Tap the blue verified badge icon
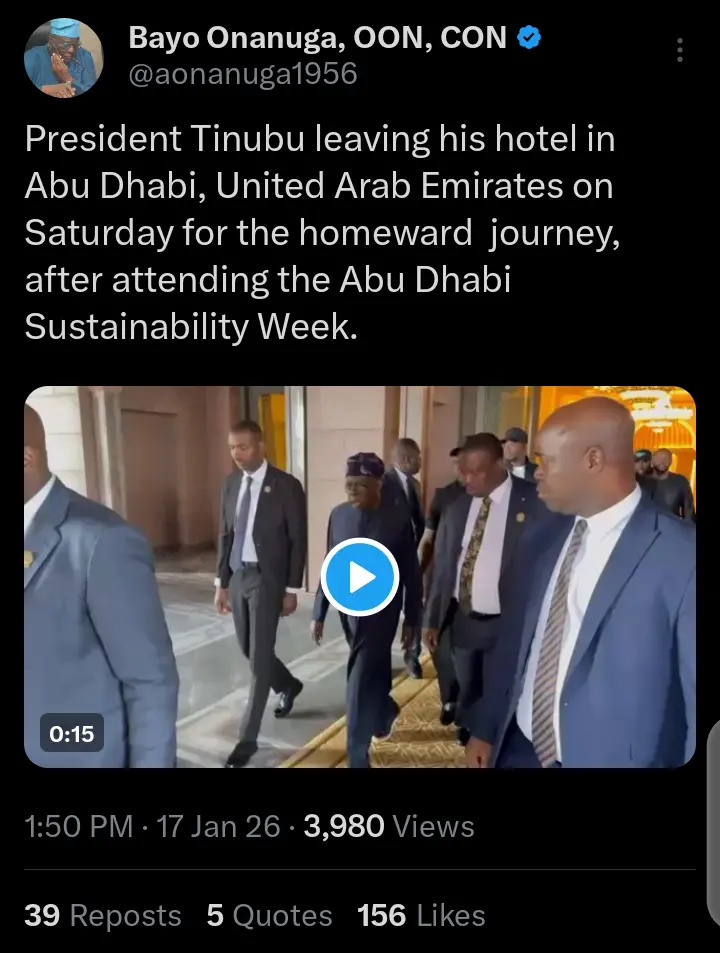This screenshot has width=720, height=953. tap(529, 38)
